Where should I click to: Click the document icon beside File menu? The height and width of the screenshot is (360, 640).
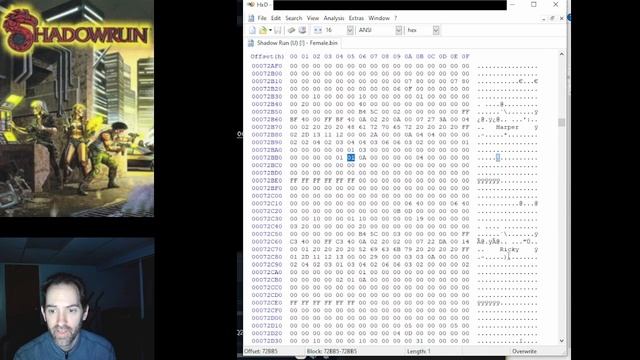click(x=251, y=18)
